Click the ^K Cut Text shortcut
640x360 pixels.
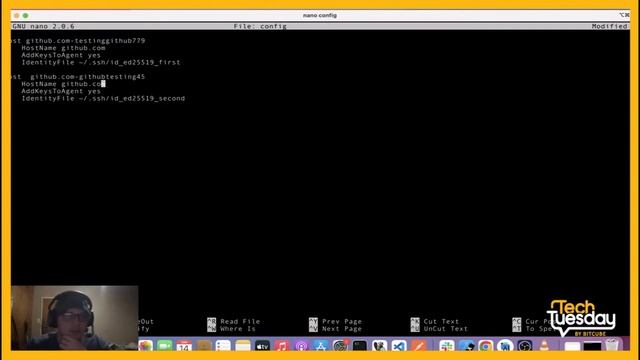[435, 322]
